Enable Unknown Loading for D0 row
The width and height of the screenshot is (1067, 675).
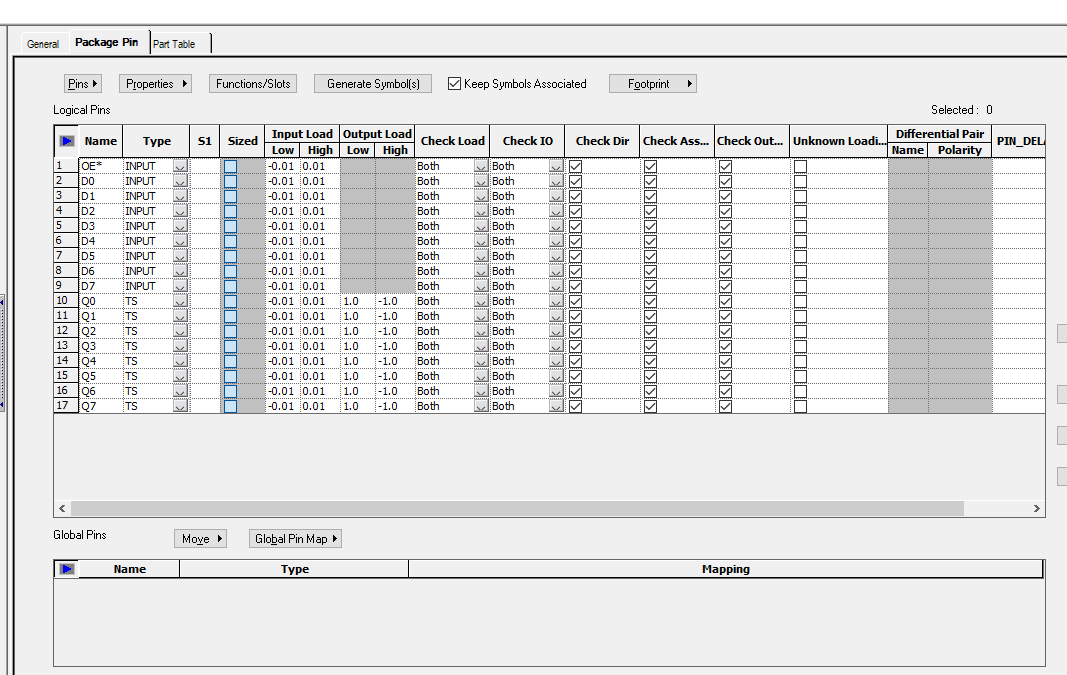[800, 181]
